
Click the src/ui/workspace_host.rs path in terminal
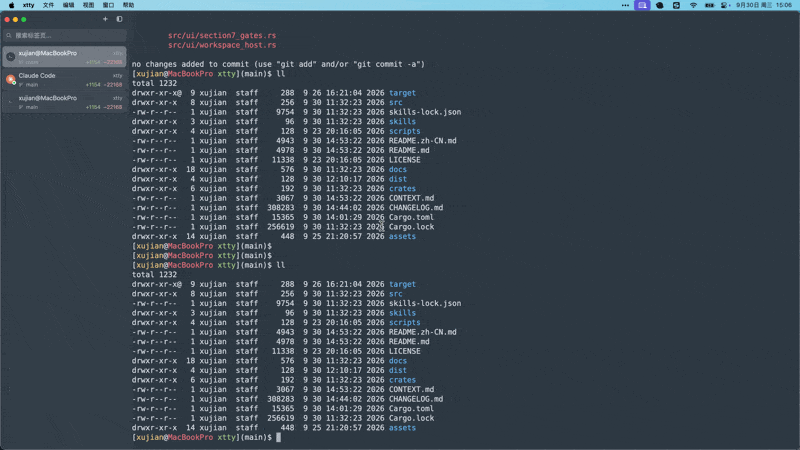(x=222, y=45)
